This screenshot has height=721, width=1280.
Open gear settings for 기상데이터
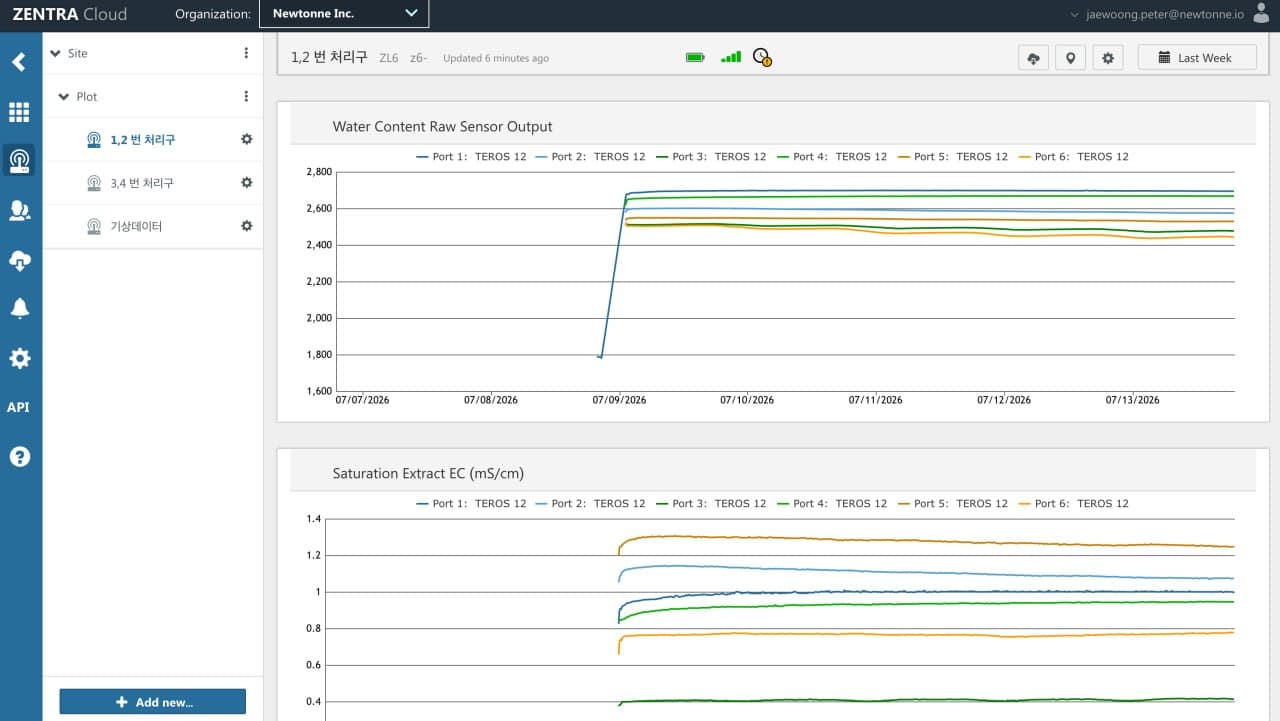pos(247,226)
